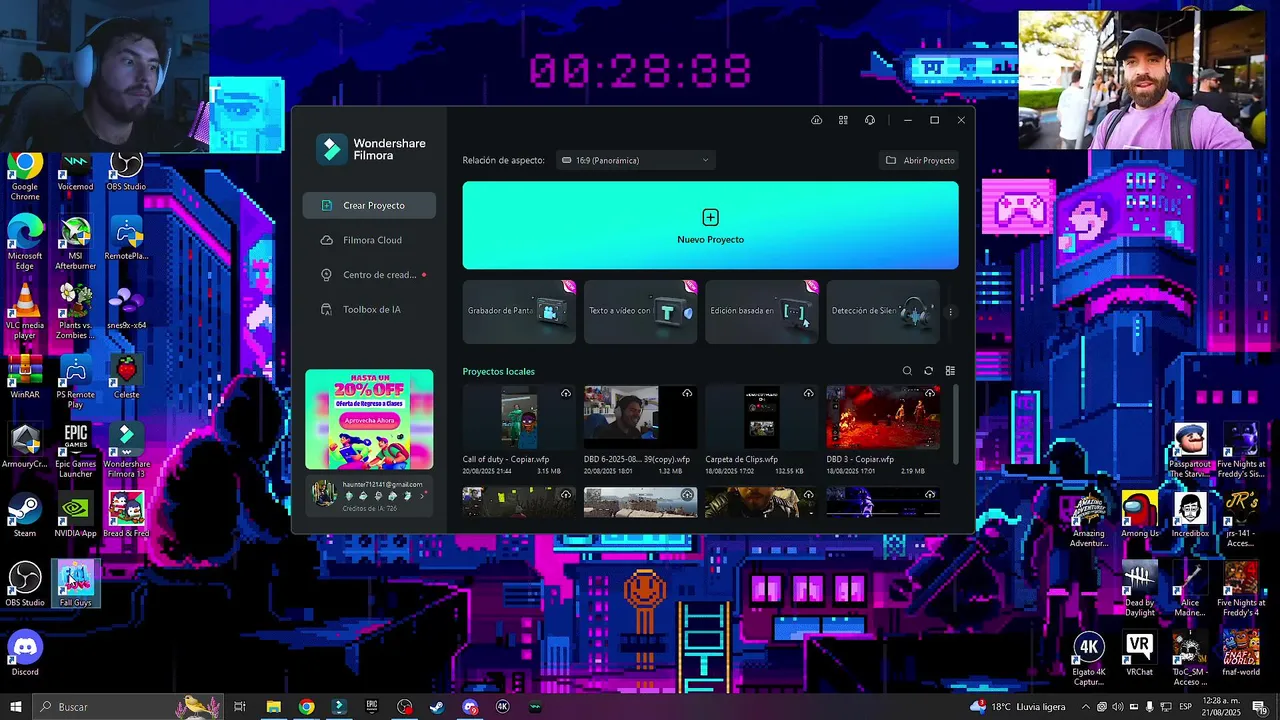Open Call of duty - Copiar.wfp thumbnail

coord(519,418)
